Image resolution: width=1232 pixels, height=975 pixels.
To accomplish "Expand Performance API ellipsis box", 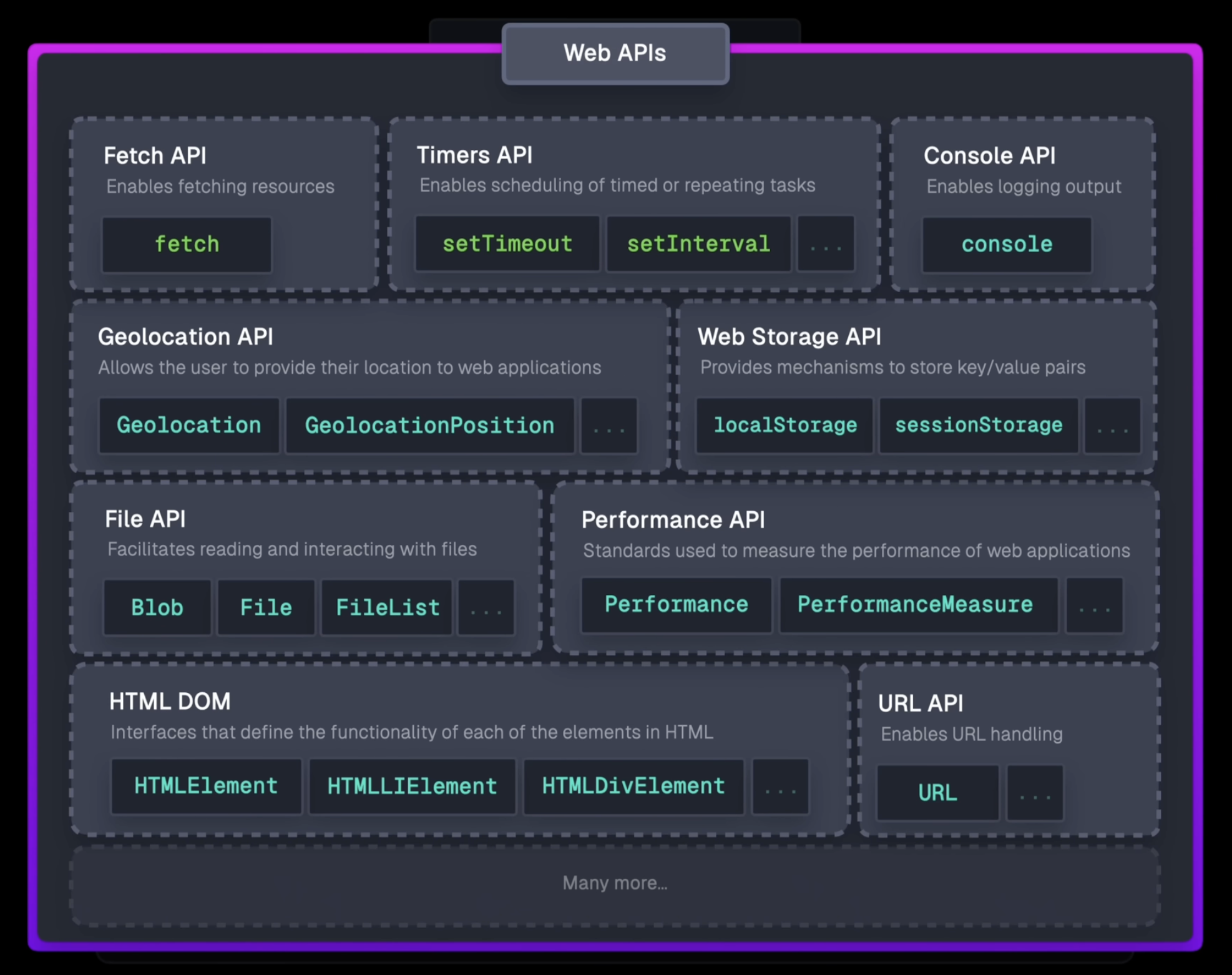I will (1093, 604).
